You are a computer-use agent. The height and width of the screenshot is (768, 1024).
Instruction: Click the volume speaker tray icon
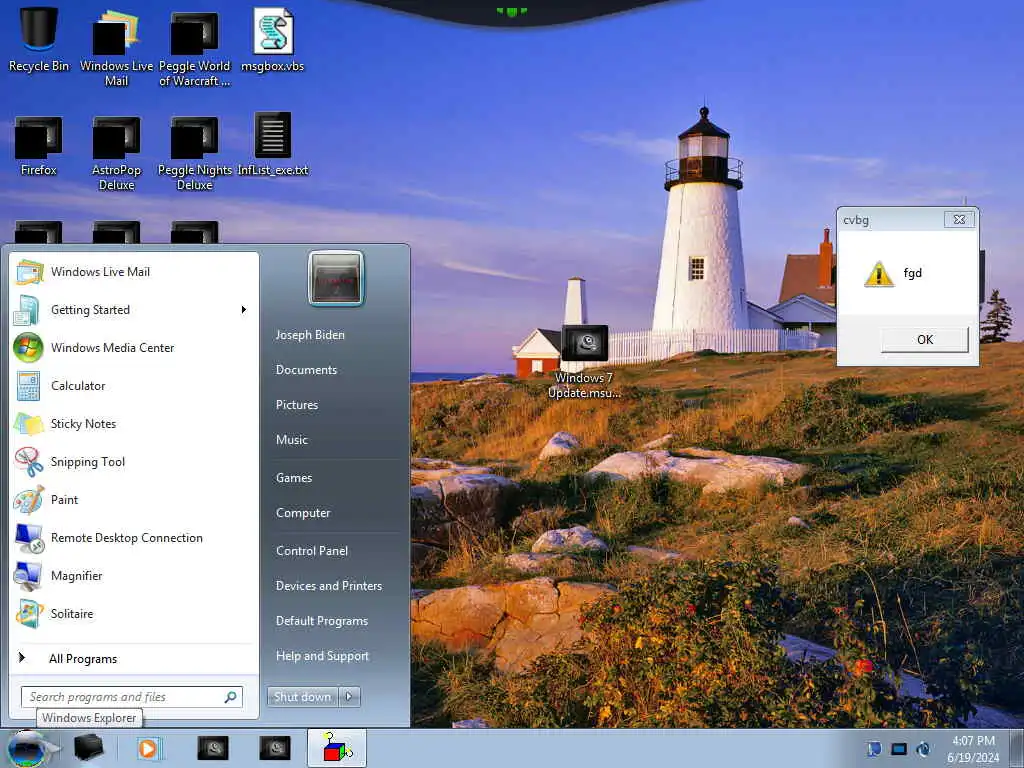[923, 748]
